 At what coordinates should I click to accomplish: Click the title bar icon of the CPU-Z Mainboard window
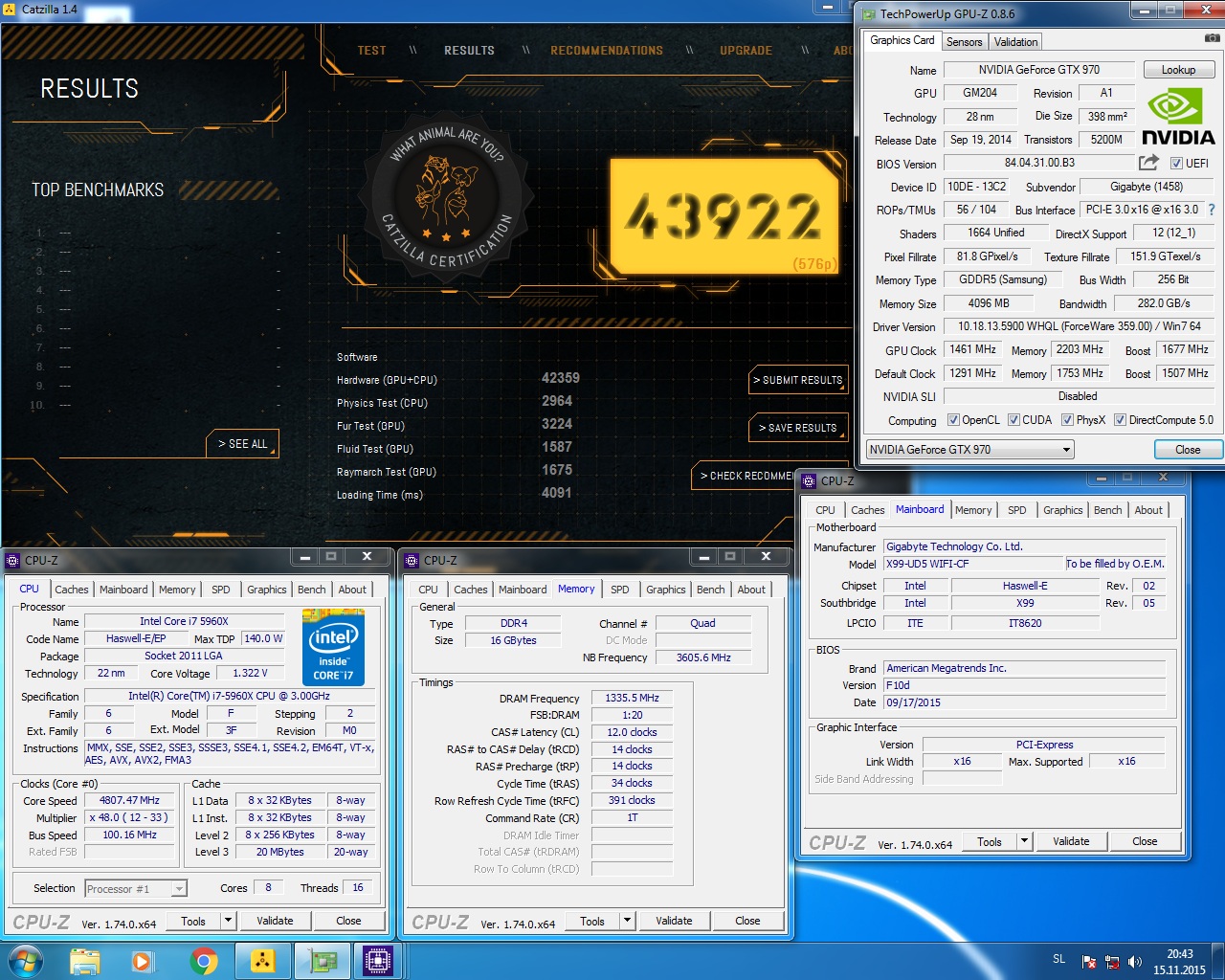tap(810, 481)
